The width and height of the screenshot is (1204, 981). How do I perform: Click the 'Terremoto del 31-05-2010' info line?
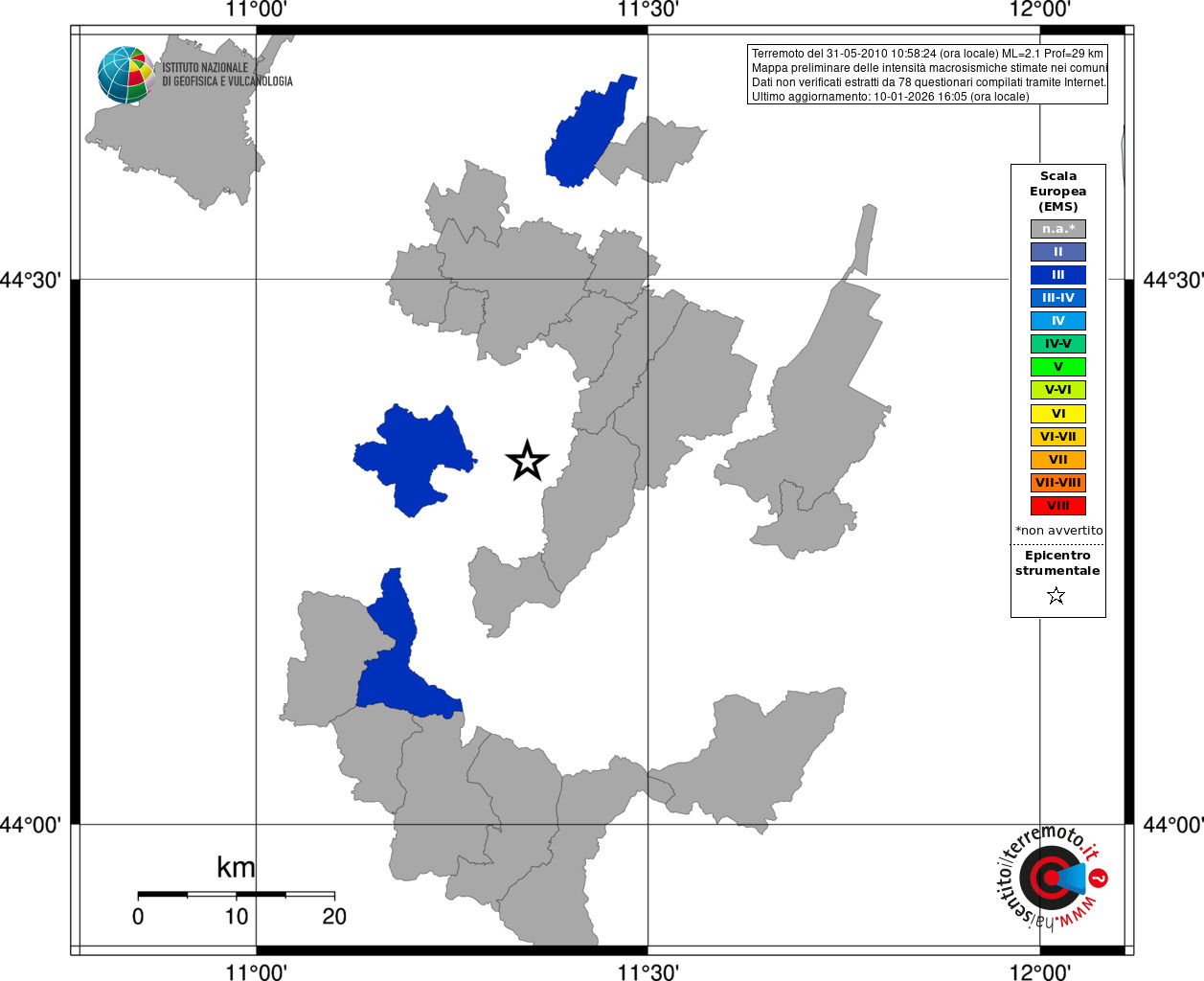tap(927, 54)
